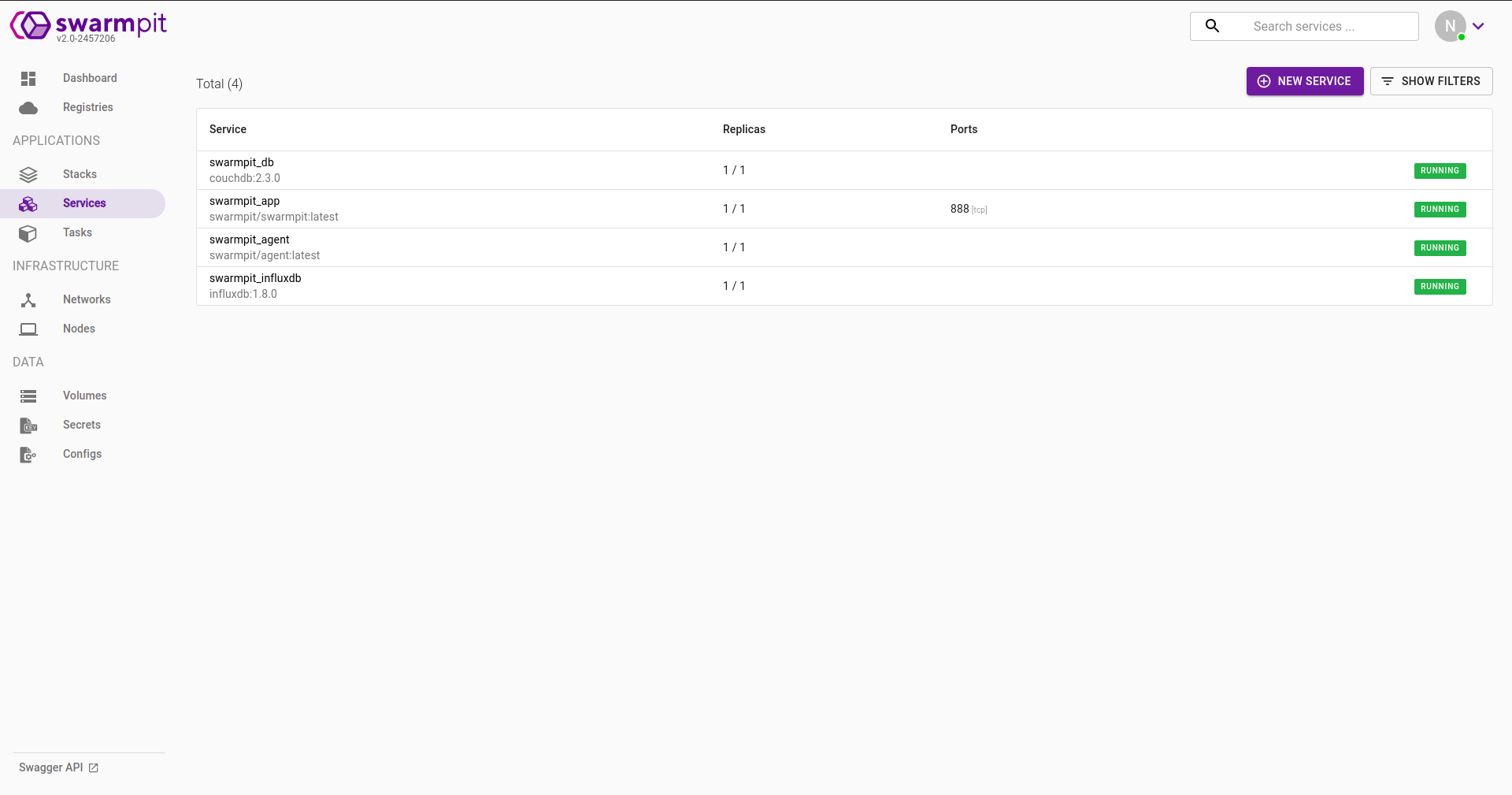Screen dimensions: 1512x795
Task: Click the external link icon beside Swagger API
Action: pyautogui.click(x=94, y=767)
